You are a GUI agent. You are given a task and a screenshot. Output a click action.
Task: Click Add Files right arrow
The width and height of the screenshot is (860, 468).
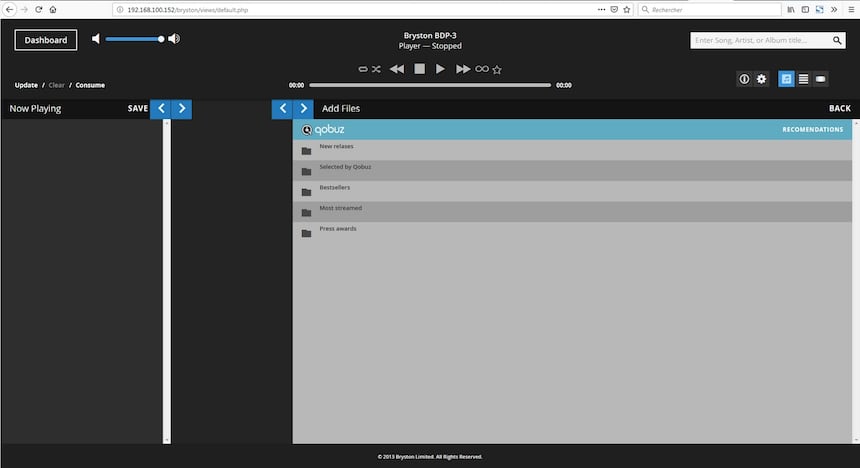[x=303, y=109]
